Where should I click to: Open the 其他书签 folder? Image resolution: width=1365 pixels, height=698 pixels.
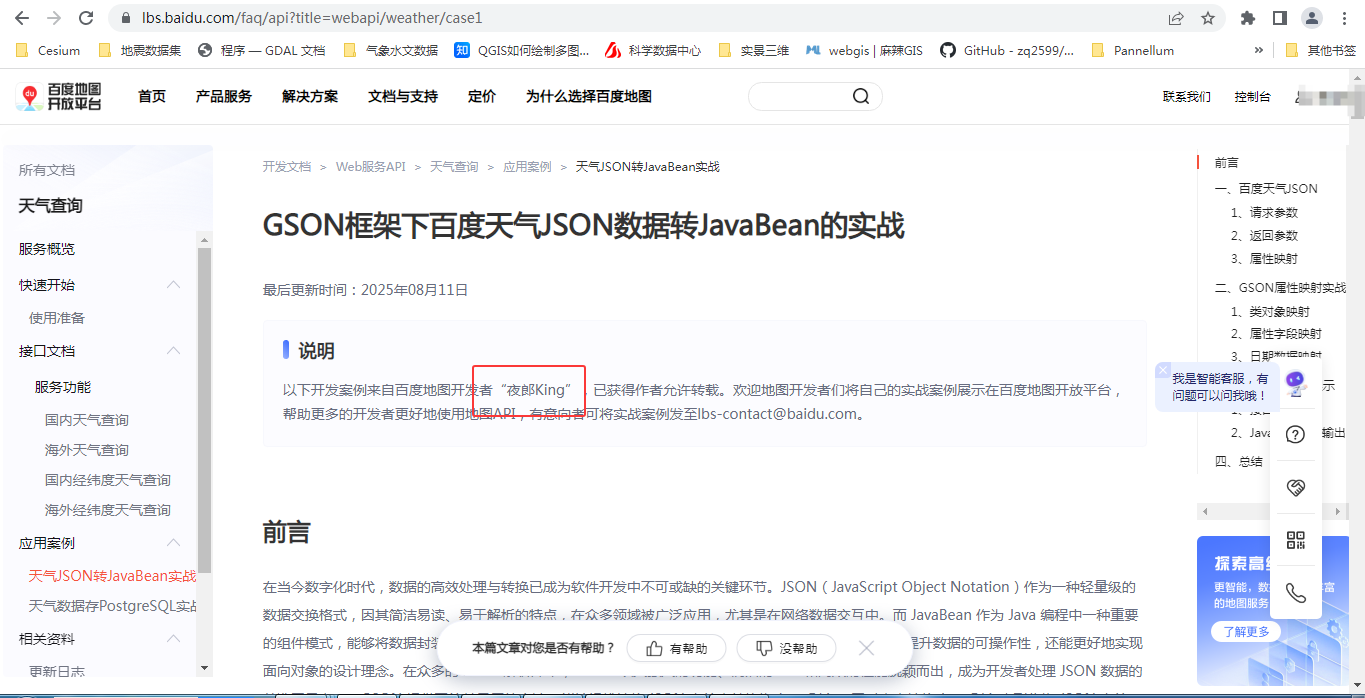click(x=1320, y=50)
